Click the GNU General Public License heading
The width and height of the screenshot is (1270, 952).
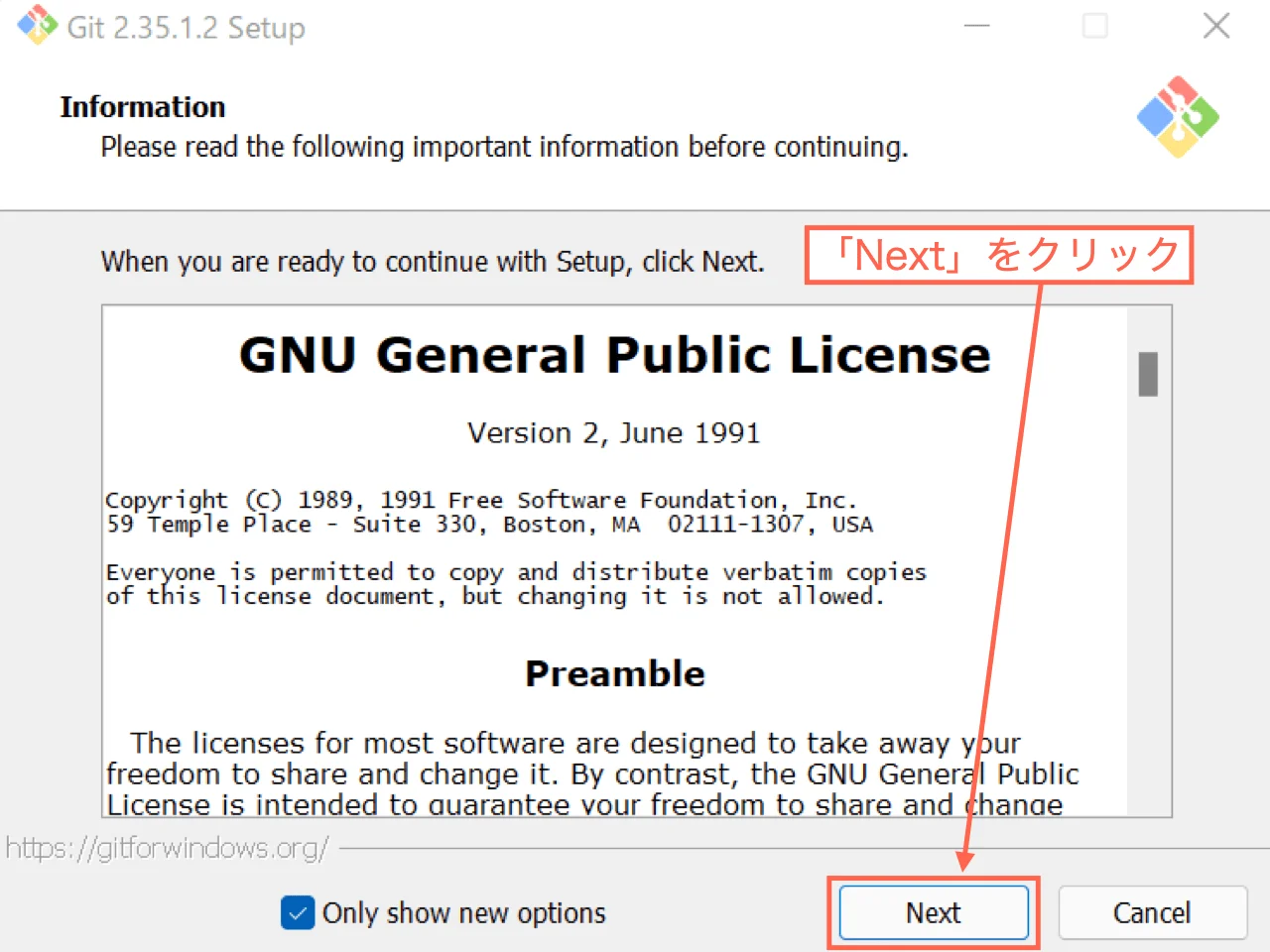click(x=614, y=355)
